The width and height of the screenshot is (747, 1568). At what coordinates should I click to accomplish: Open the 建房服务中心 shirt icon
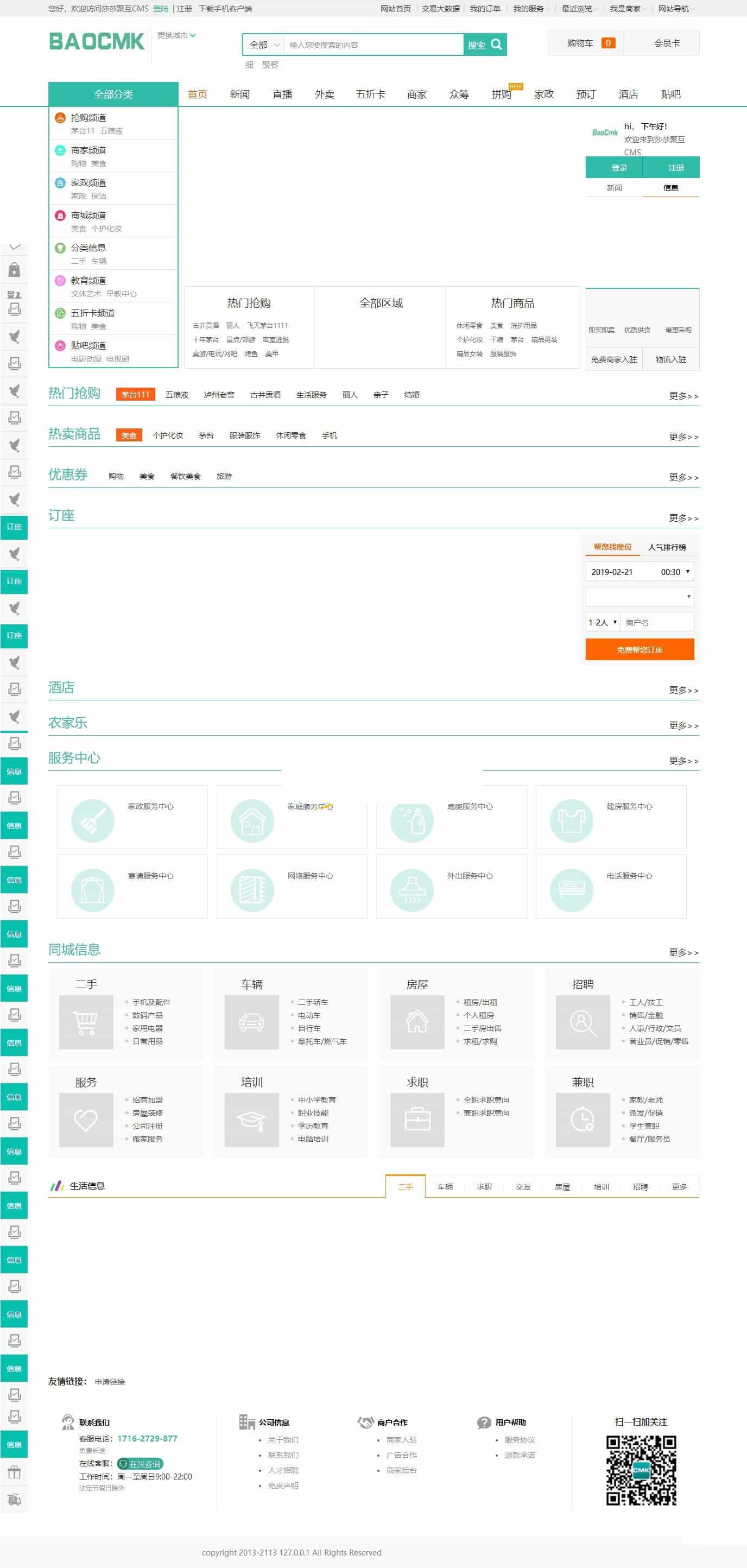click(x=571, y=820)
